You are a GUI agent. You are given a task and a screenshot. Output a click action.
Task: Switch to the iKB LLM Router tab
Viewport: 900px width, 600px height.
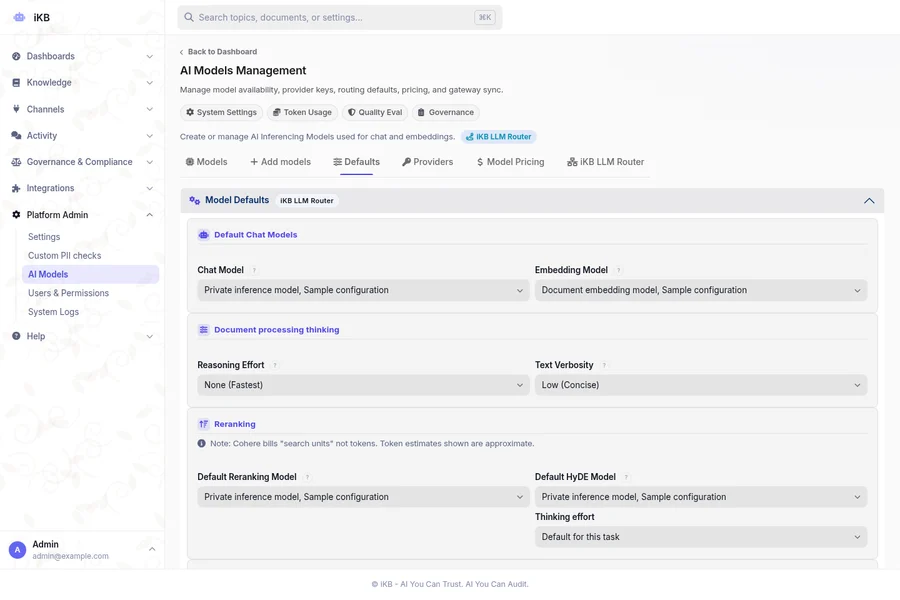[x=606, y=162]
